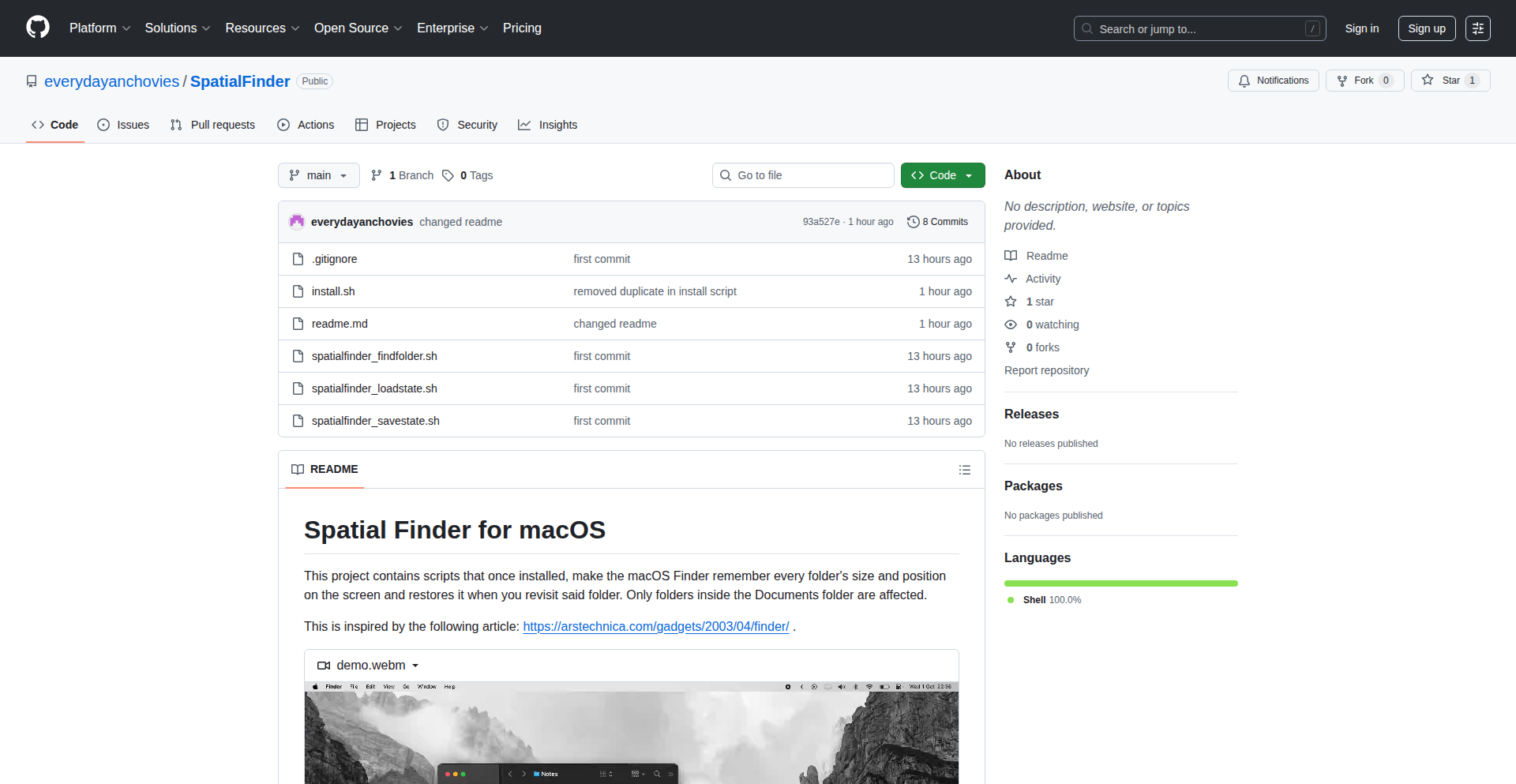Image resolution: width=1516 pixels, height=784 pixels.
Task: Go to the Pricing page
Action: 522,28
